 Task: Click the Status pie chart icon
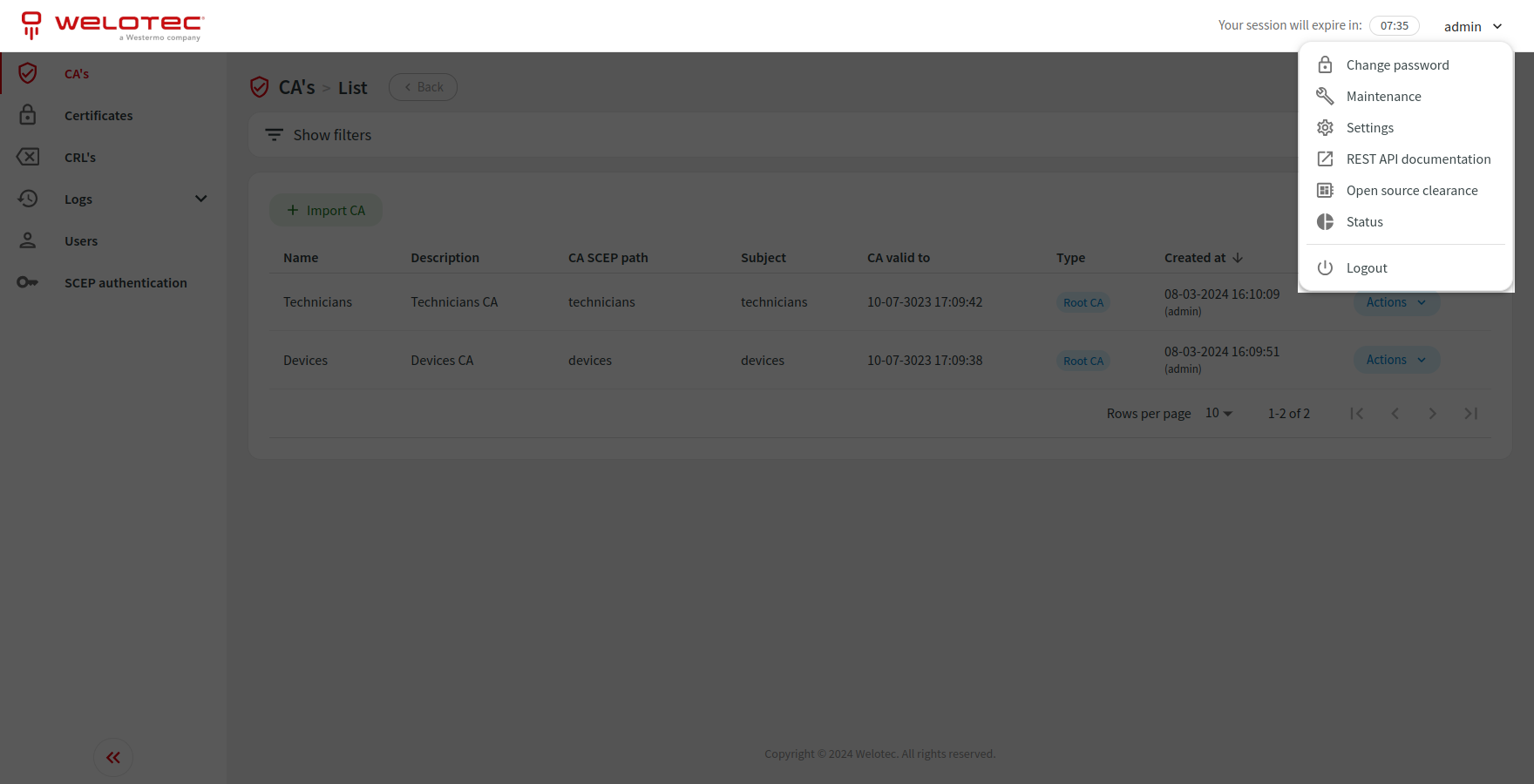click(x=1325, y=221)
